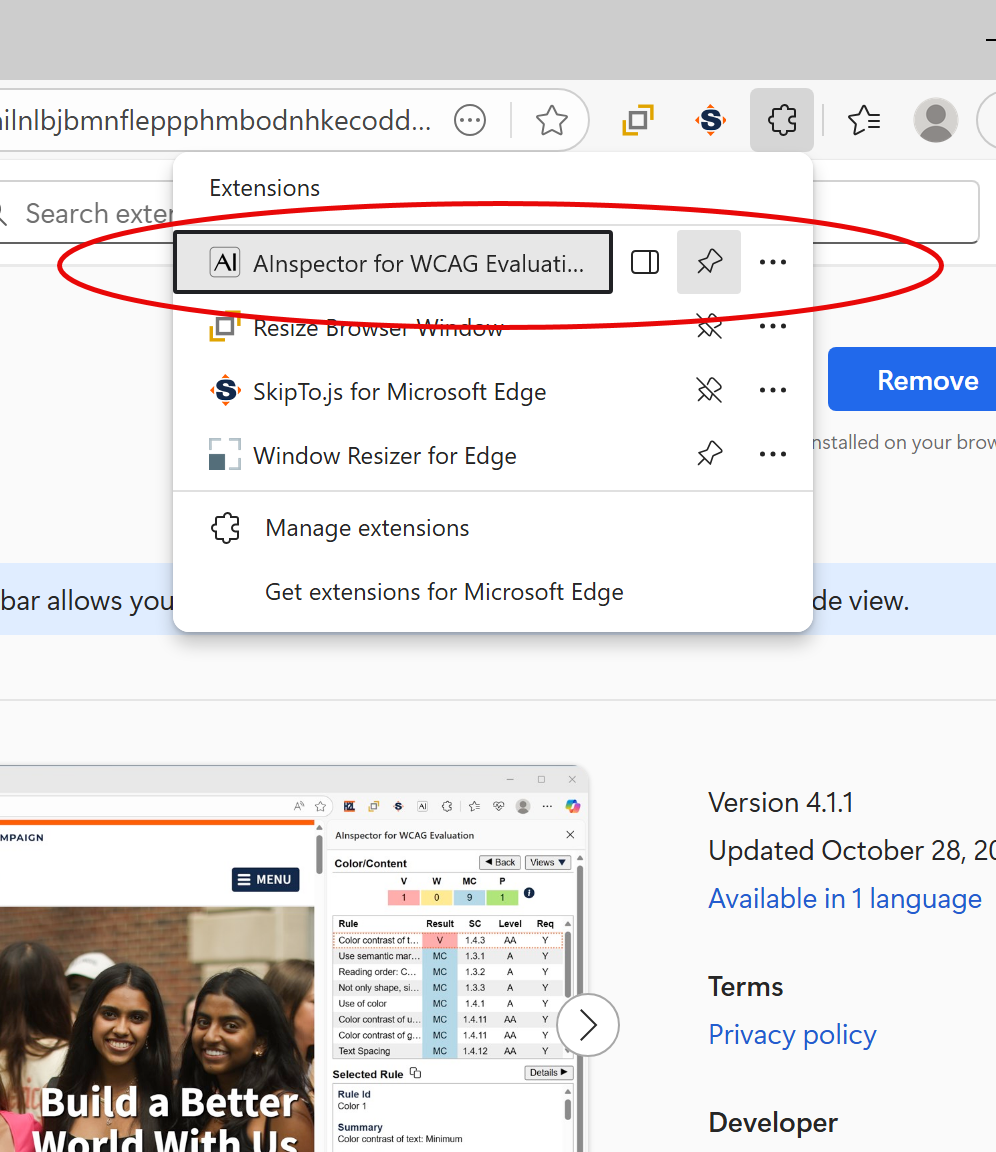Toggle the SkipTo.js toolbar visibility pin
Screen dimensions: 996x1152
tap(709, 391)
